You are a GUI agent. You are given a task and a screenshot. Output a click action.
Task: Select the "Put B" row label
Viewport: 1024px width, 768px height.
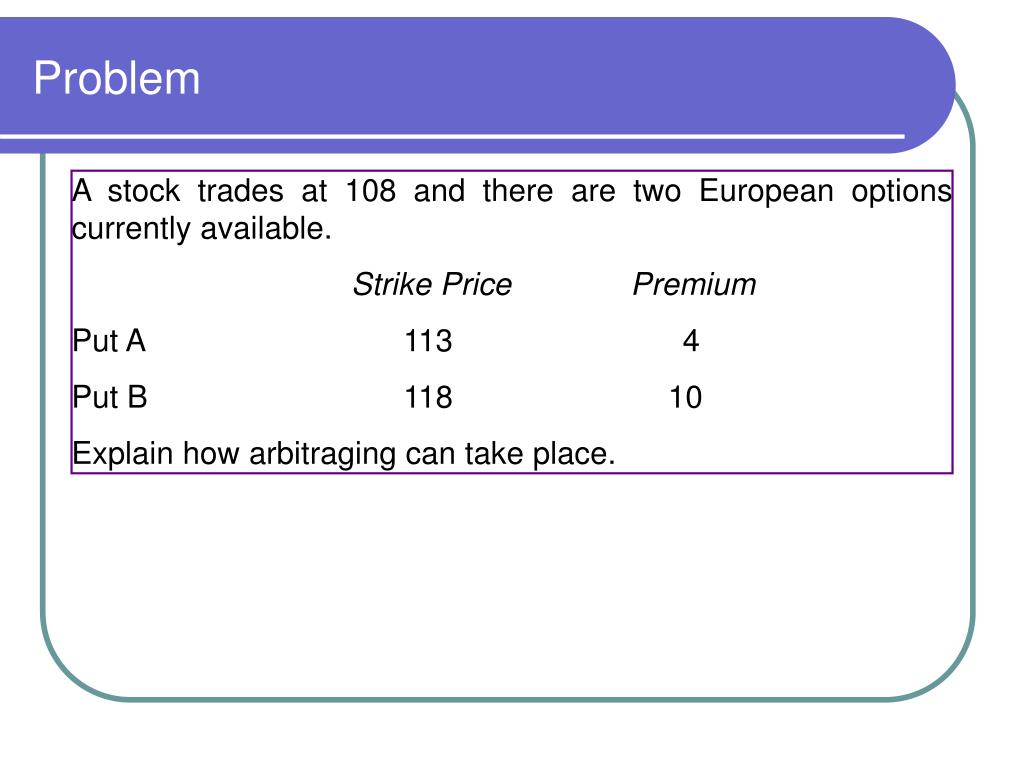(x=109, y=397)
